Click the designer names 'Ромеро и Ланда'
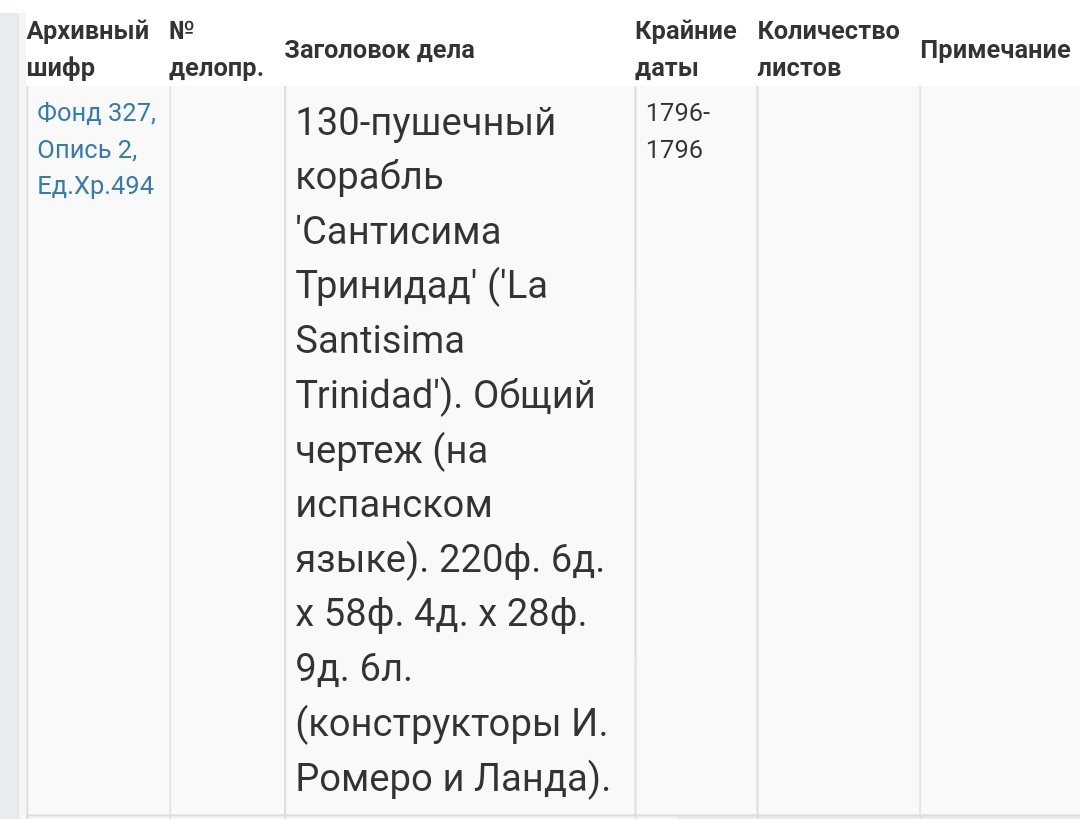The image size is (1080, 819). pos(448,777)
